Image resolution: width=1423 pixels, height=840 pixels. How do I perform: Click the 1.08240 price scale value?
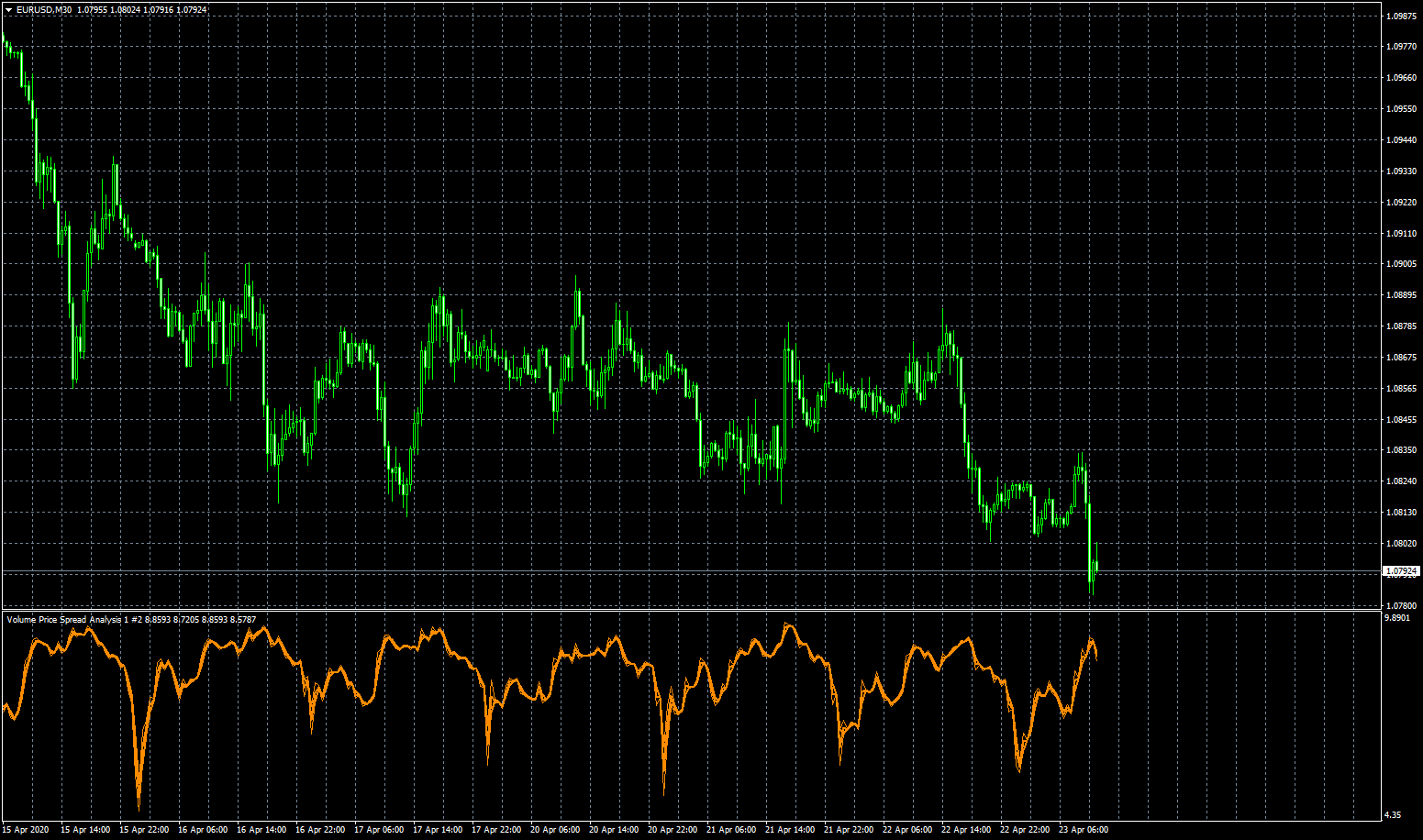1404,481
